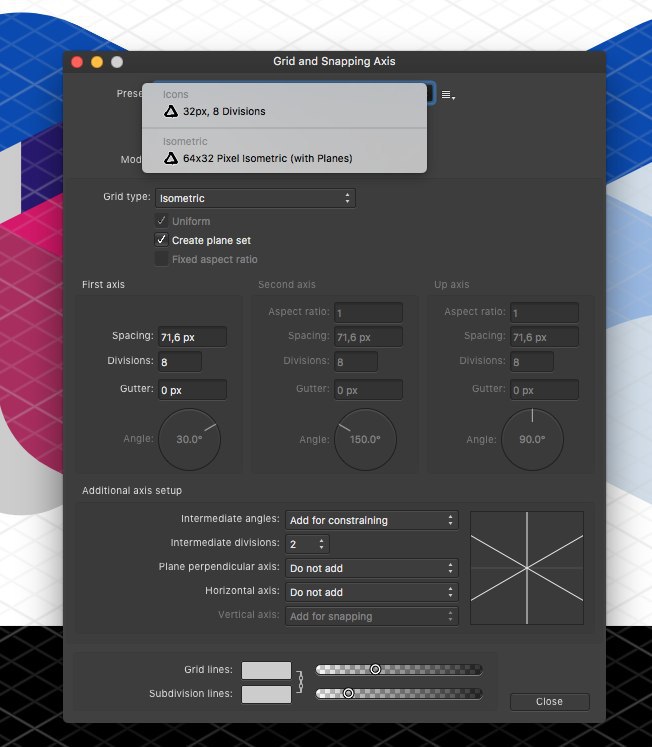Toggle Fixed aspect ratio checkbox
Image resolution: width=652 pixels, height=747 pixels.
pos(161,259)
